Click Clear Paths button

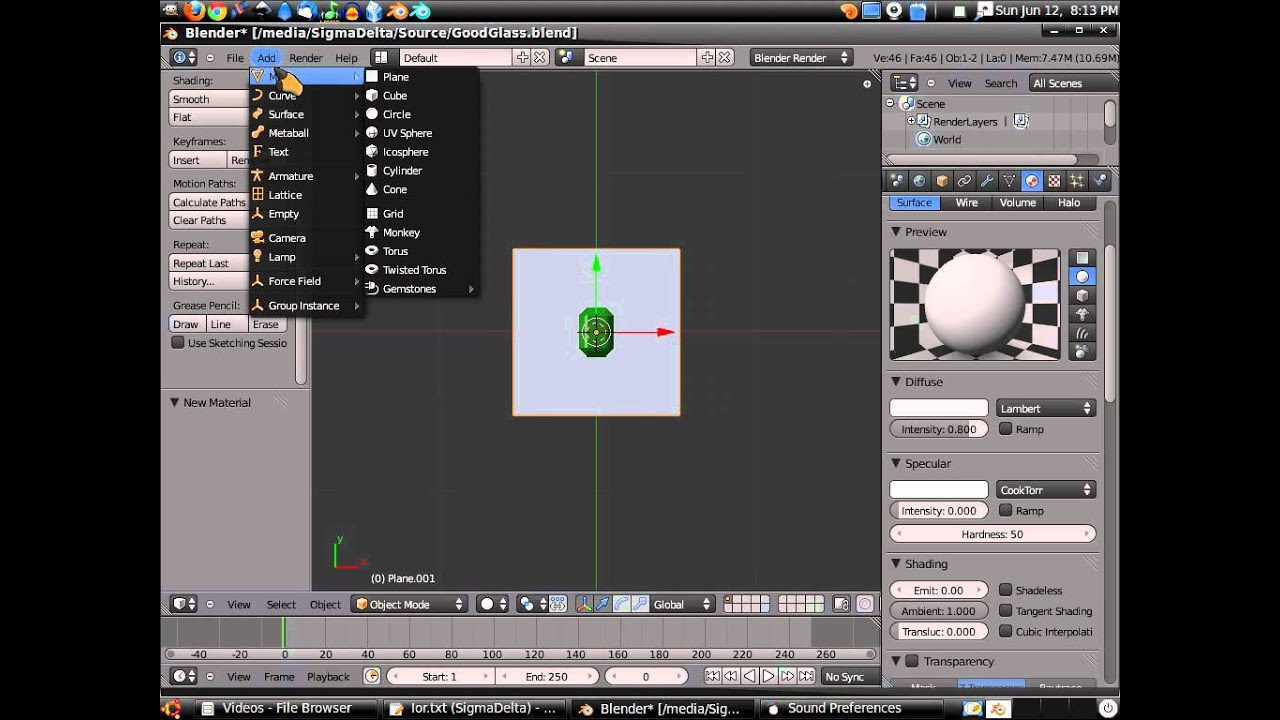pos(209,220)
